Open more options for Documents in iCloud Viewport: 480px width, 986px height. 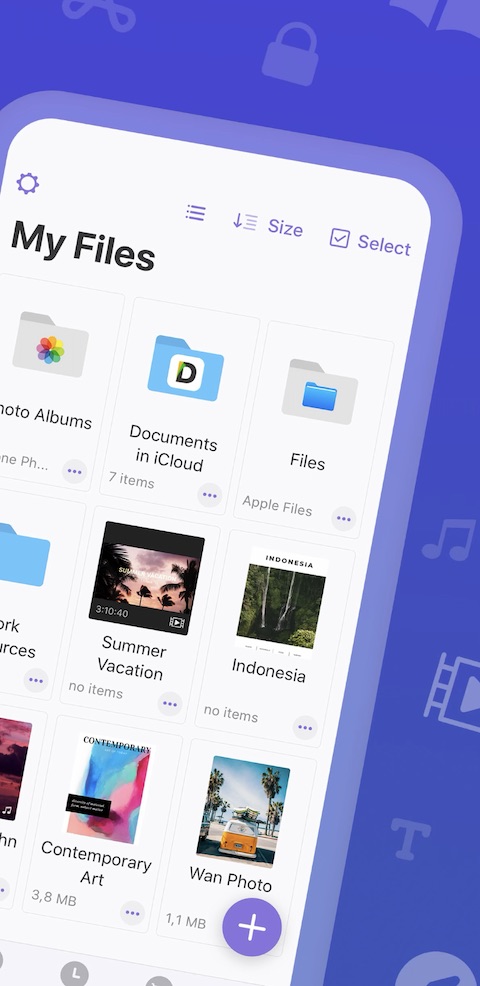point(209,496)
